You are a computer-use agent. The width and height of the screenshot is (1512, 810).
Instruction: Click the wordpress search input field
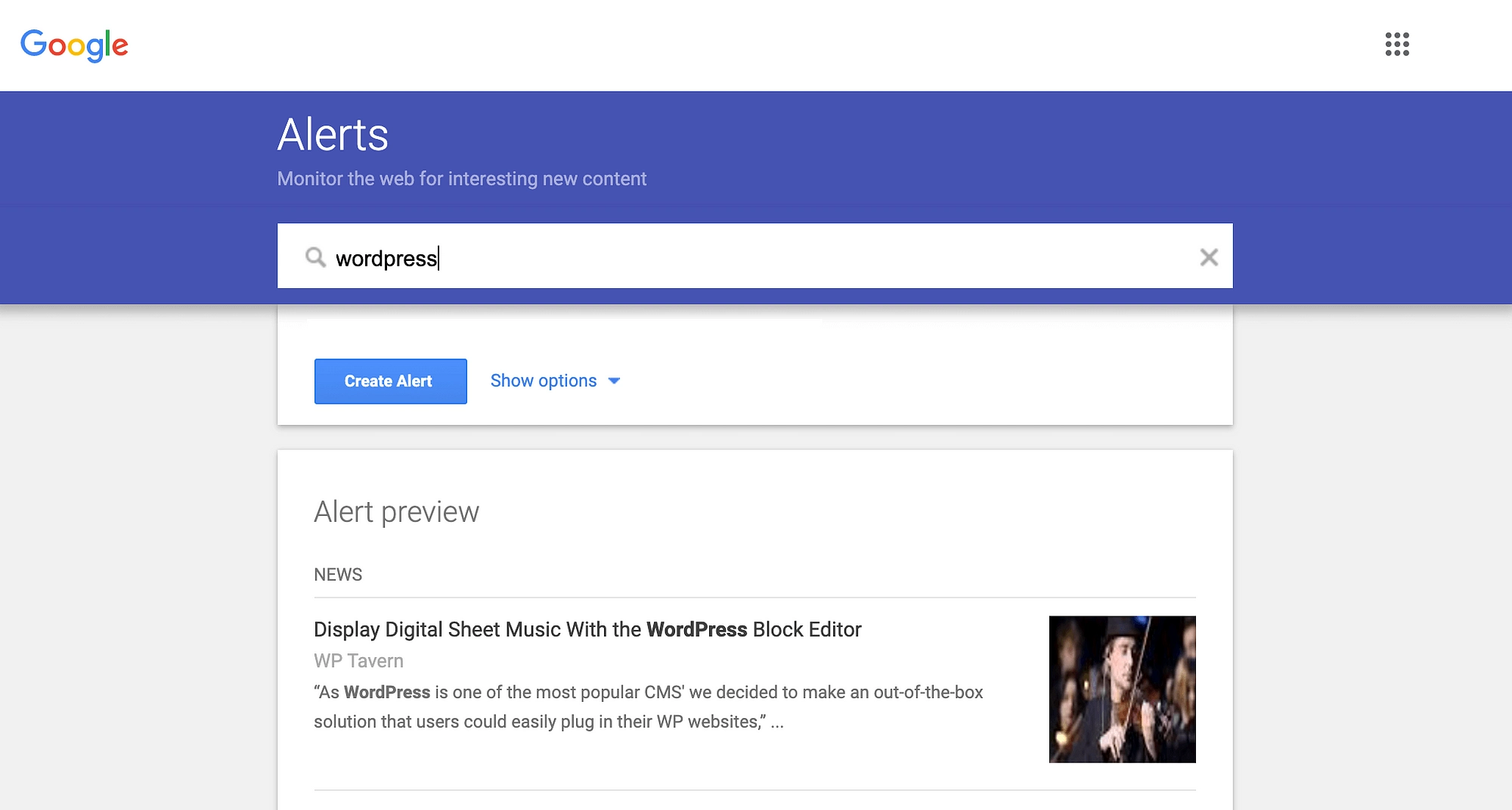[x=754, y=256]
